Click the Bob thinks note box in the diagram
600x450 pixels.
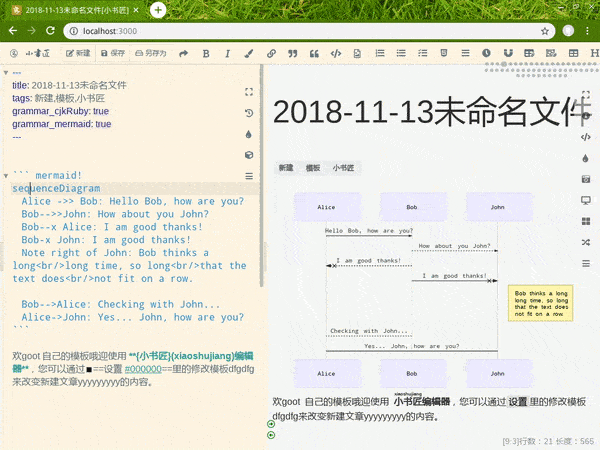540,303
